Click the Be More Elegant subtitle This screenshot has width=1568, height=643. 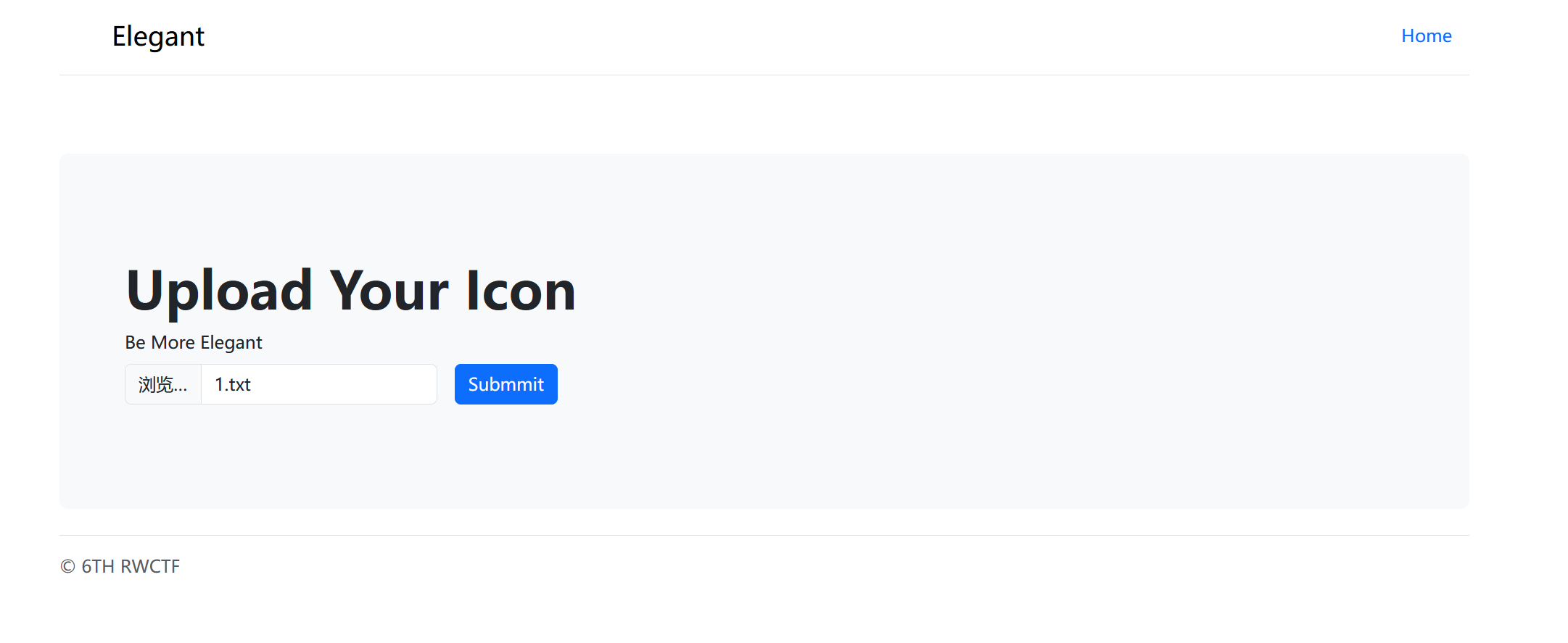193,342
